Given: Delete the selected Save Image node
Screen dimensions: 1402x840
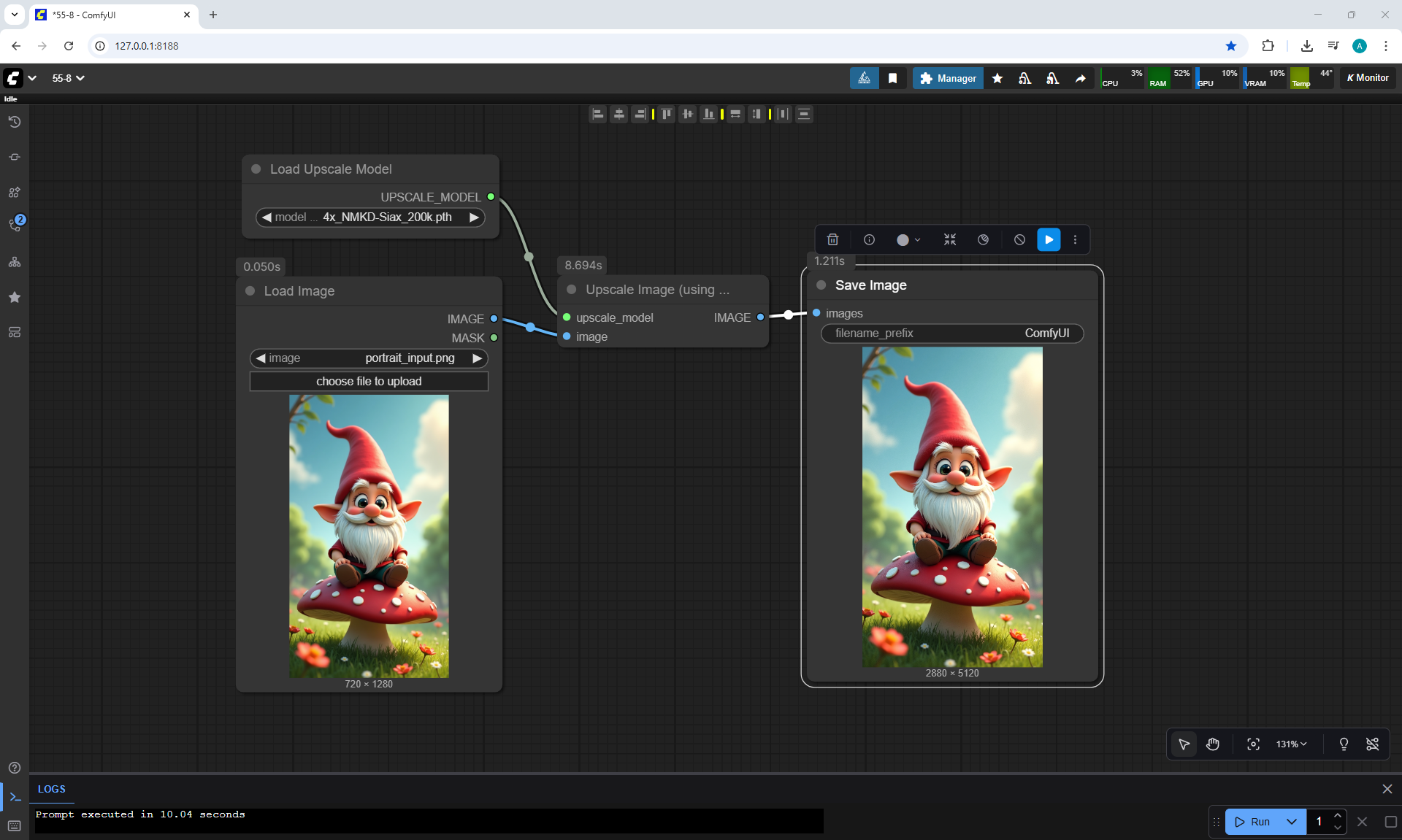Looking at the screenshot, I should [x=832, y=239].
